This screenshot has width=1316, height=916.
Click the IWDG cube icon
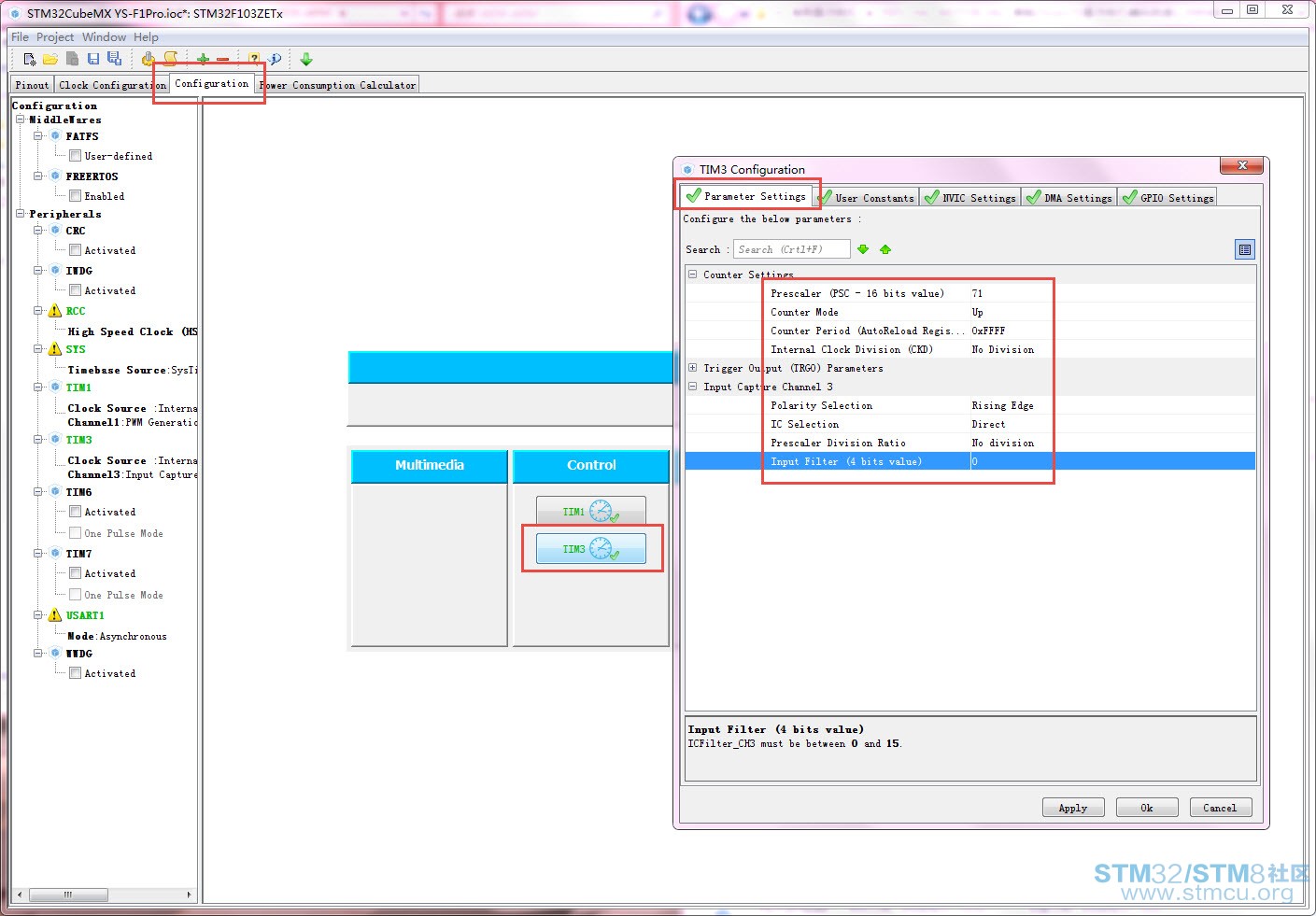point(55,271)
